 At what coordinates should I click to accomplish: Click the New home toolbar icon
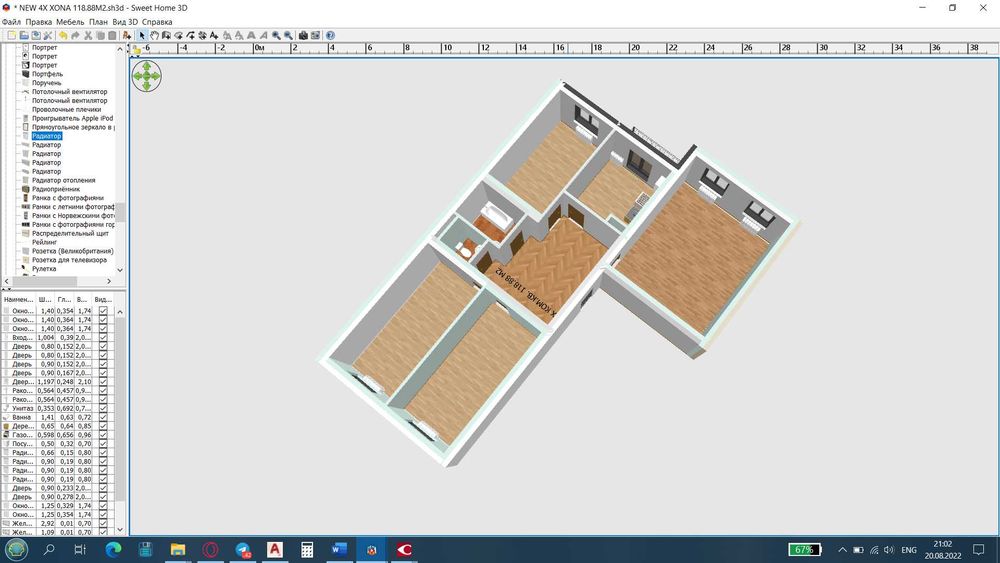(11, 35)
